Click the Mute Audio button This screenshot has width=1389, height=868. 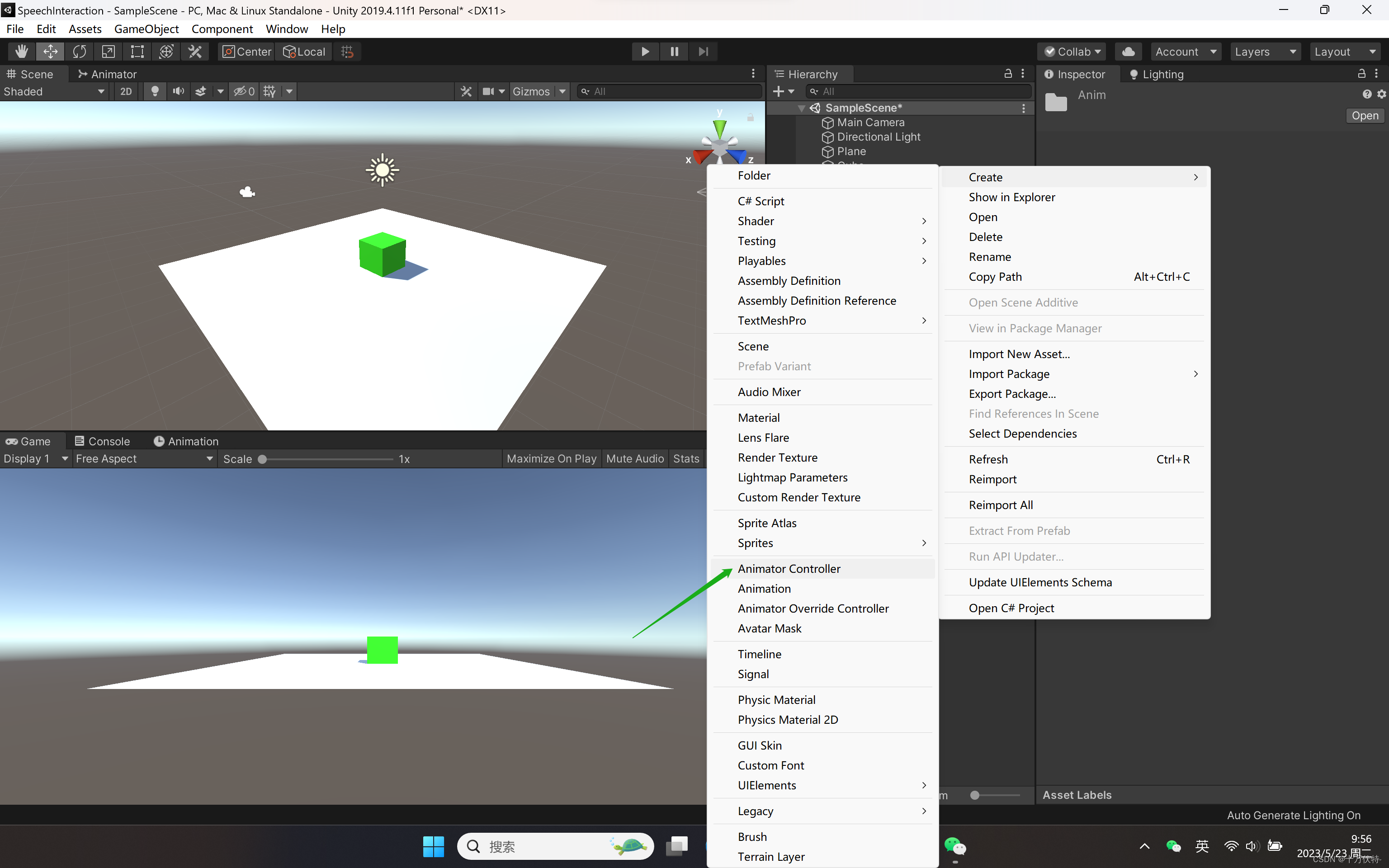click(x=633, y=458)
